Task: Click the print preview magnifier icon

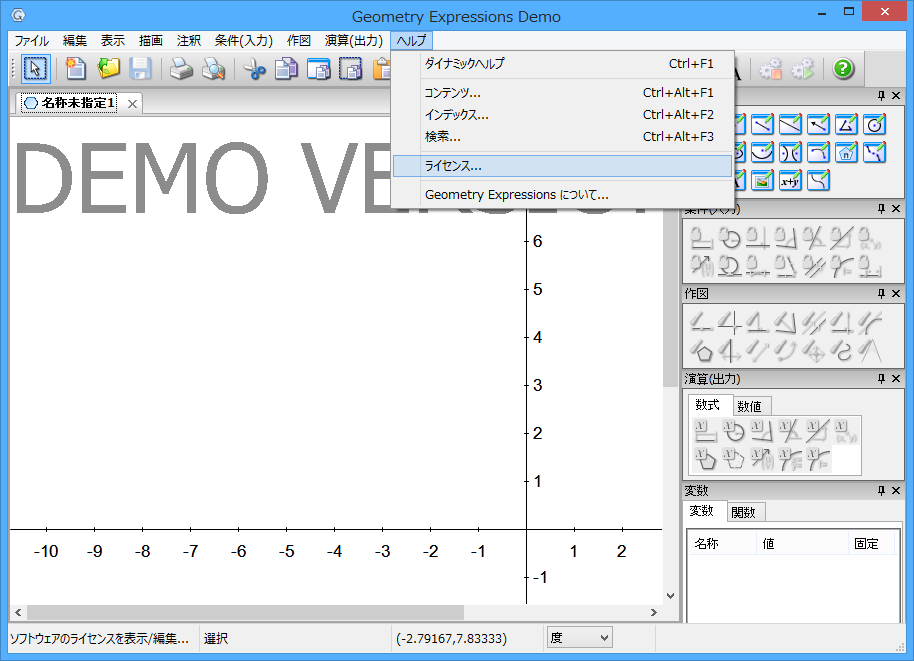Action: click(213, 69)
